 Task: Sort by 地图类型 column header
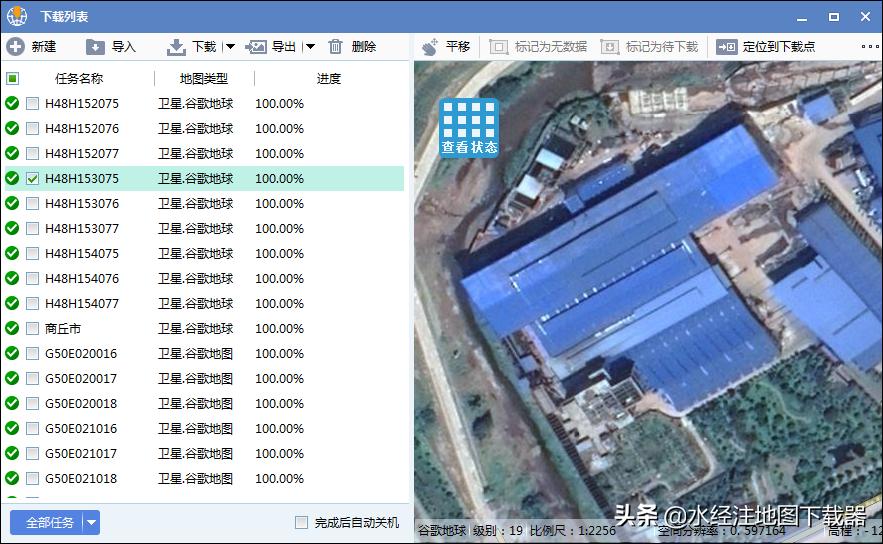[204, 78]
